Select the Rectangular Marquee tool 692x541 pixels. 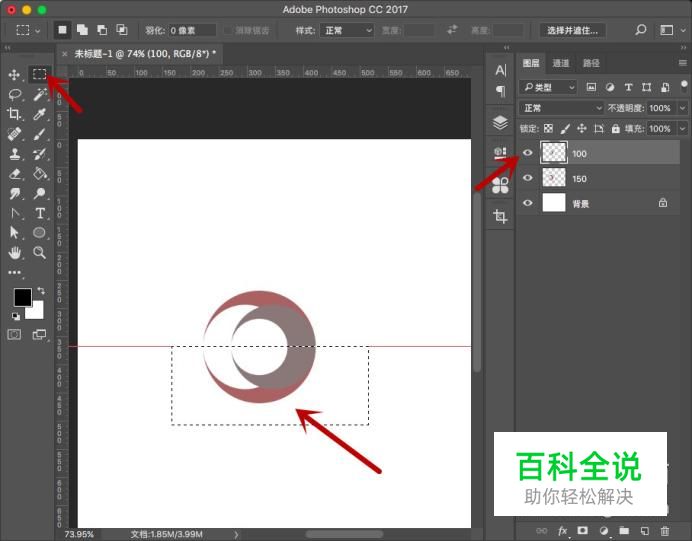tap(39, 74)
